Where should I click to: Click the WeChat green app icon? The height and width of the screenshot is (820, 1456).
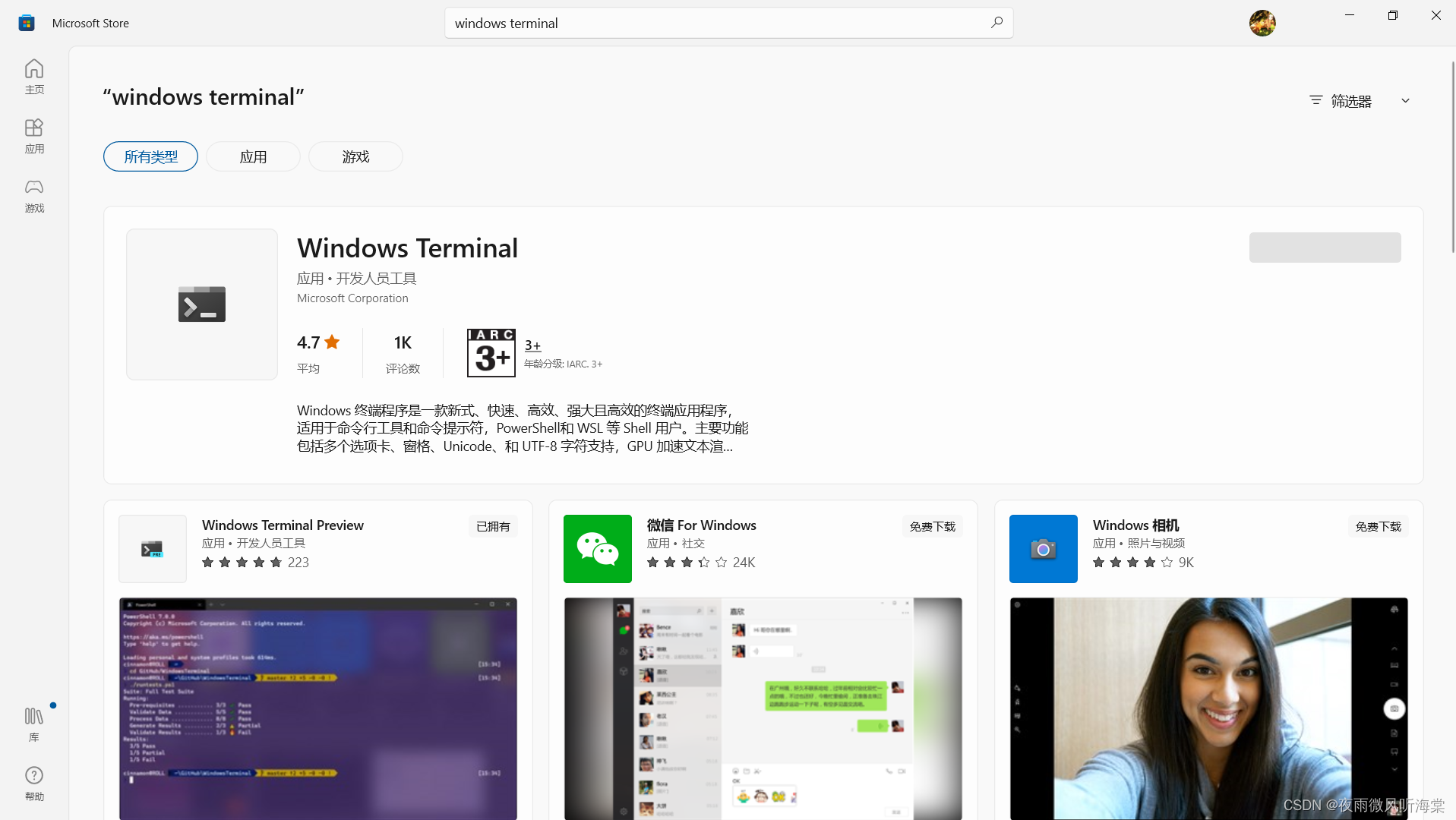click(598, 549)
